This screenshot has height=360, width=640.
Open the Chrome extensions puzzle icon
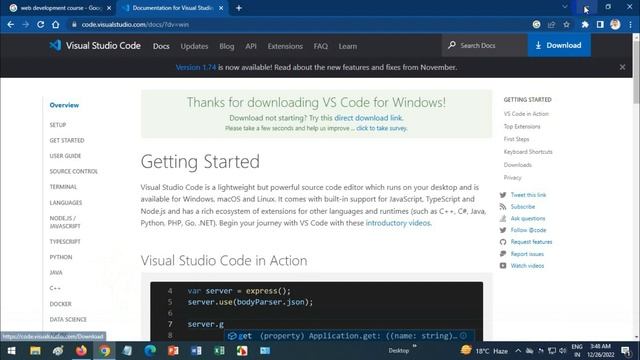coord(585,24)
